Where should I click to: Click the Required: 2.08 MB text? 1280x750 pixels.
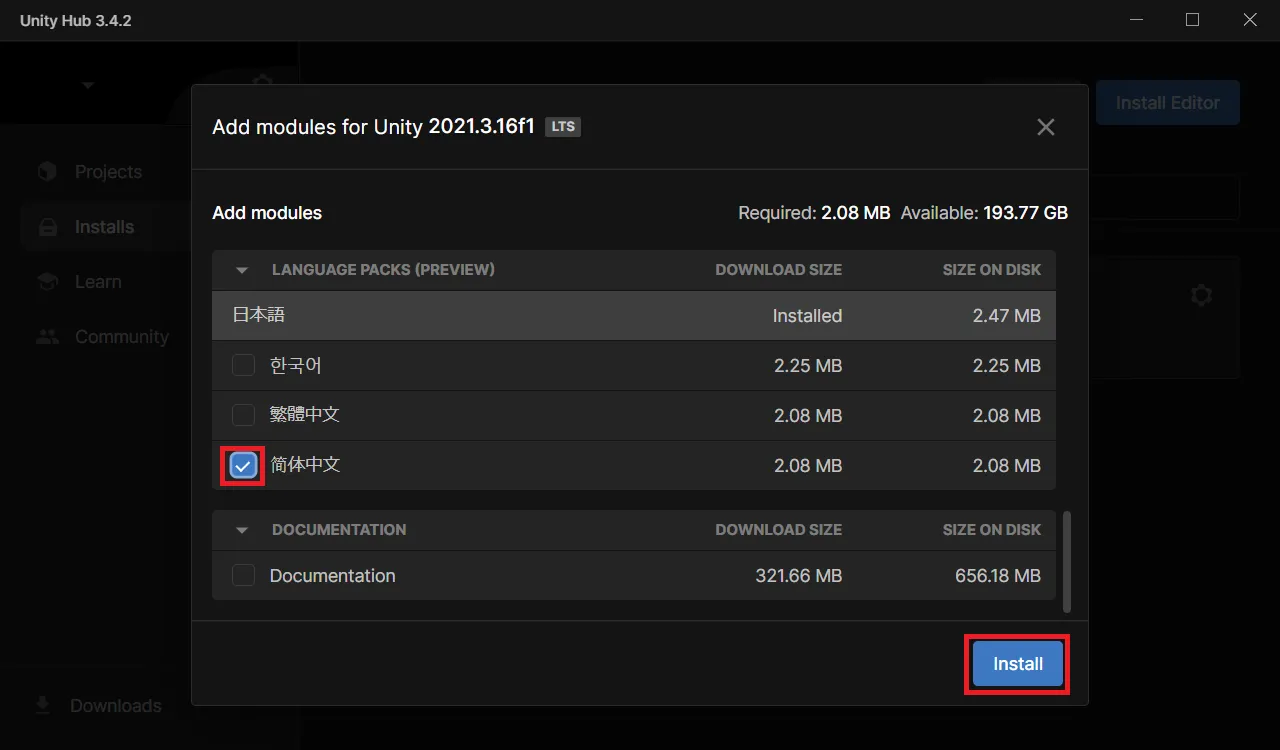[x=814, y=213]
